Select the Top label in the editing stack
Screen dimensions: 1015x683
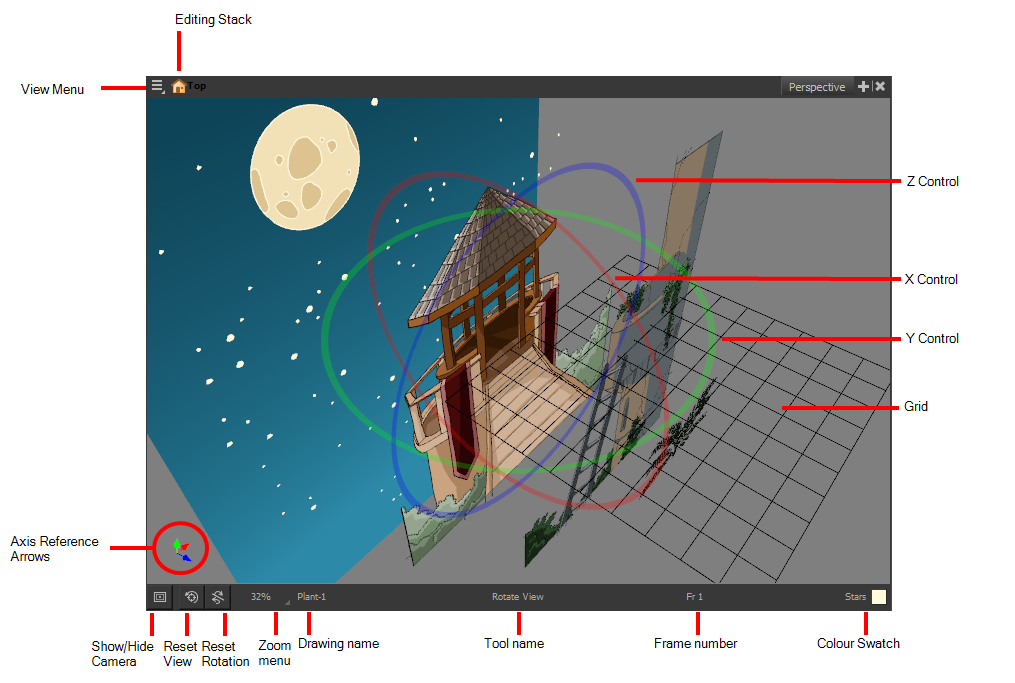[198, 87]
